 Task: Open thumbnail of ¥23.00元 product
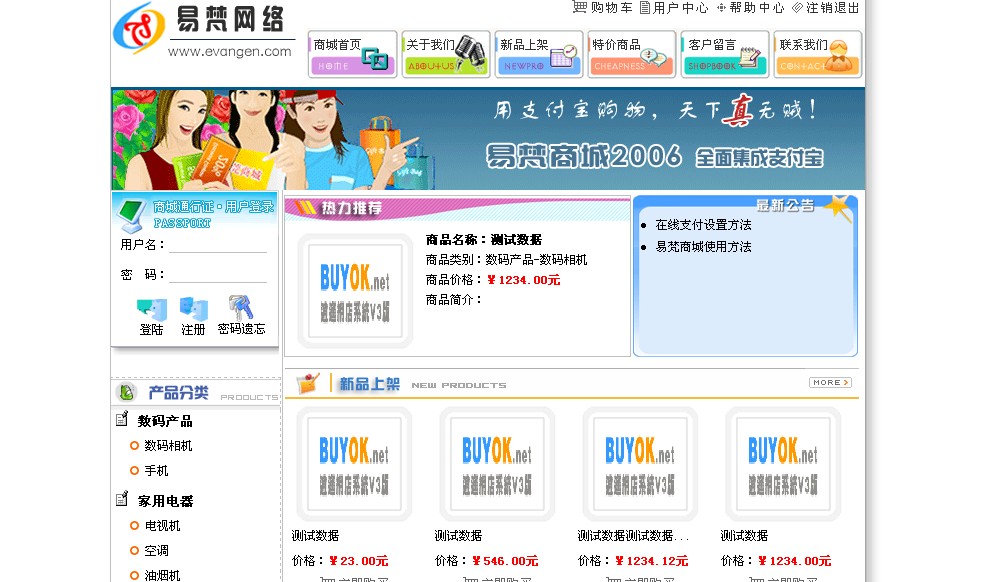tap(354, 464)
